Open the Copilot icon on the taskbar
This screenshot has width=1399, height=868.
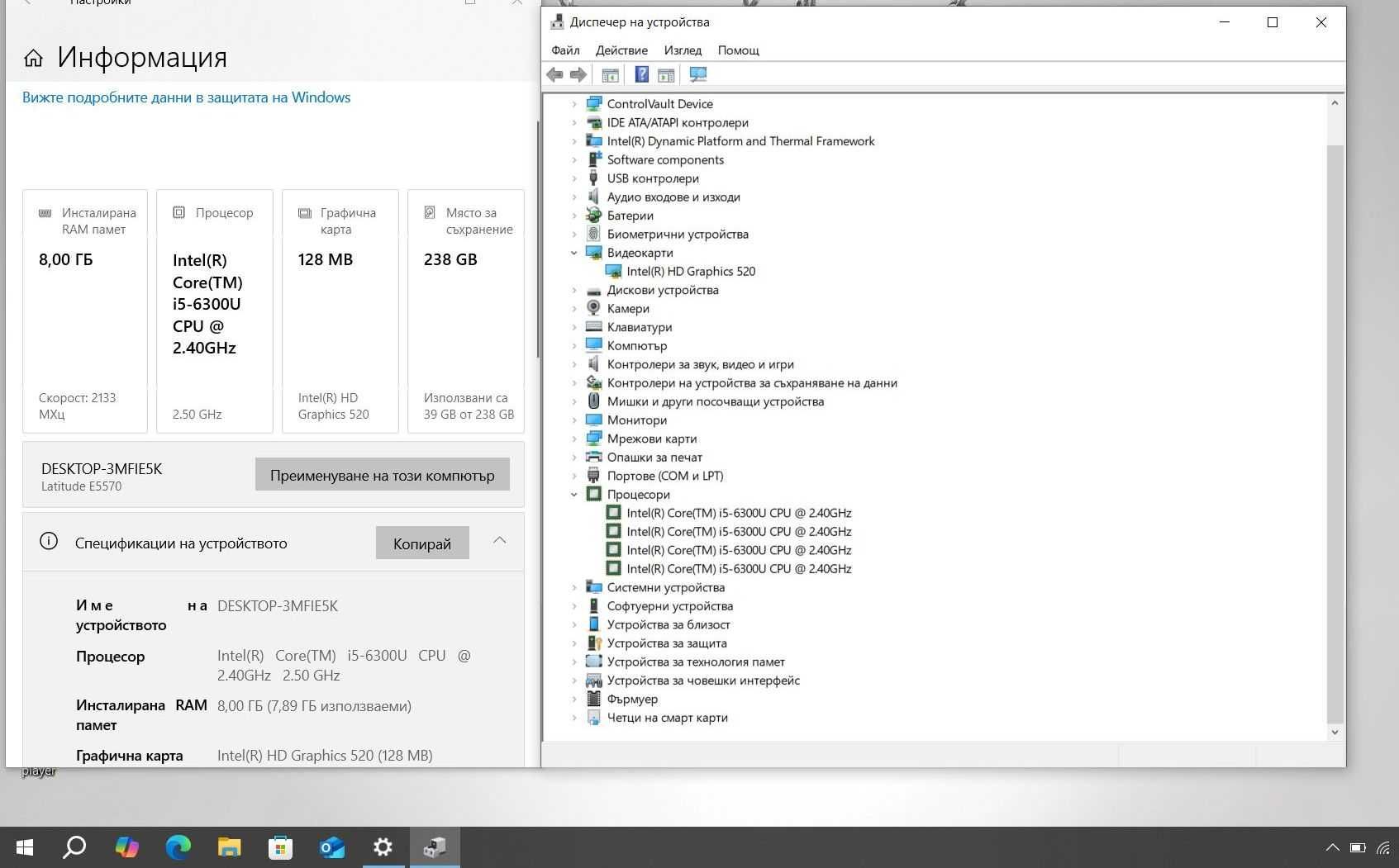(x=126, y=847)
